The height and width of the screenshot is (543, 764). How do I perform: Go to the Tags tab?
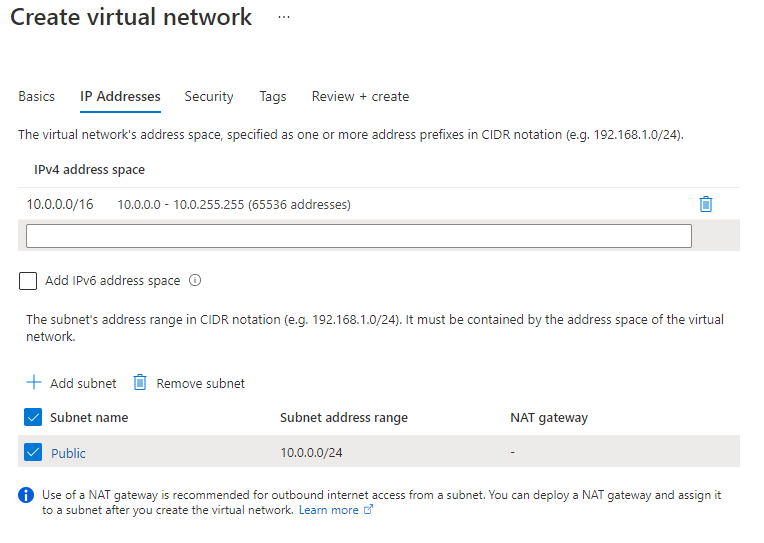[x=273, y=97]
